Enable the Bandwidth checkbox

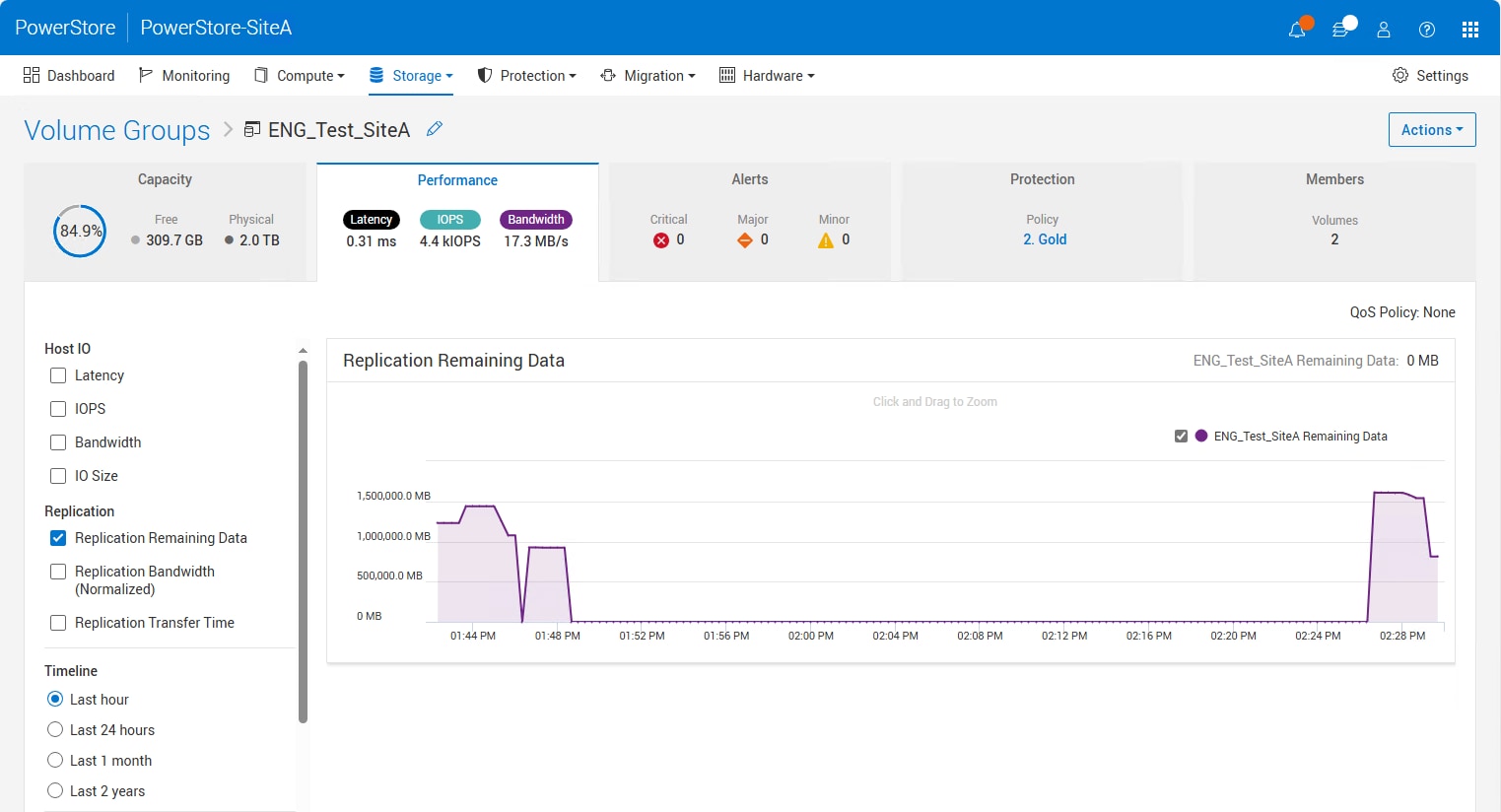pyautogui.click(x=58, y=442)
